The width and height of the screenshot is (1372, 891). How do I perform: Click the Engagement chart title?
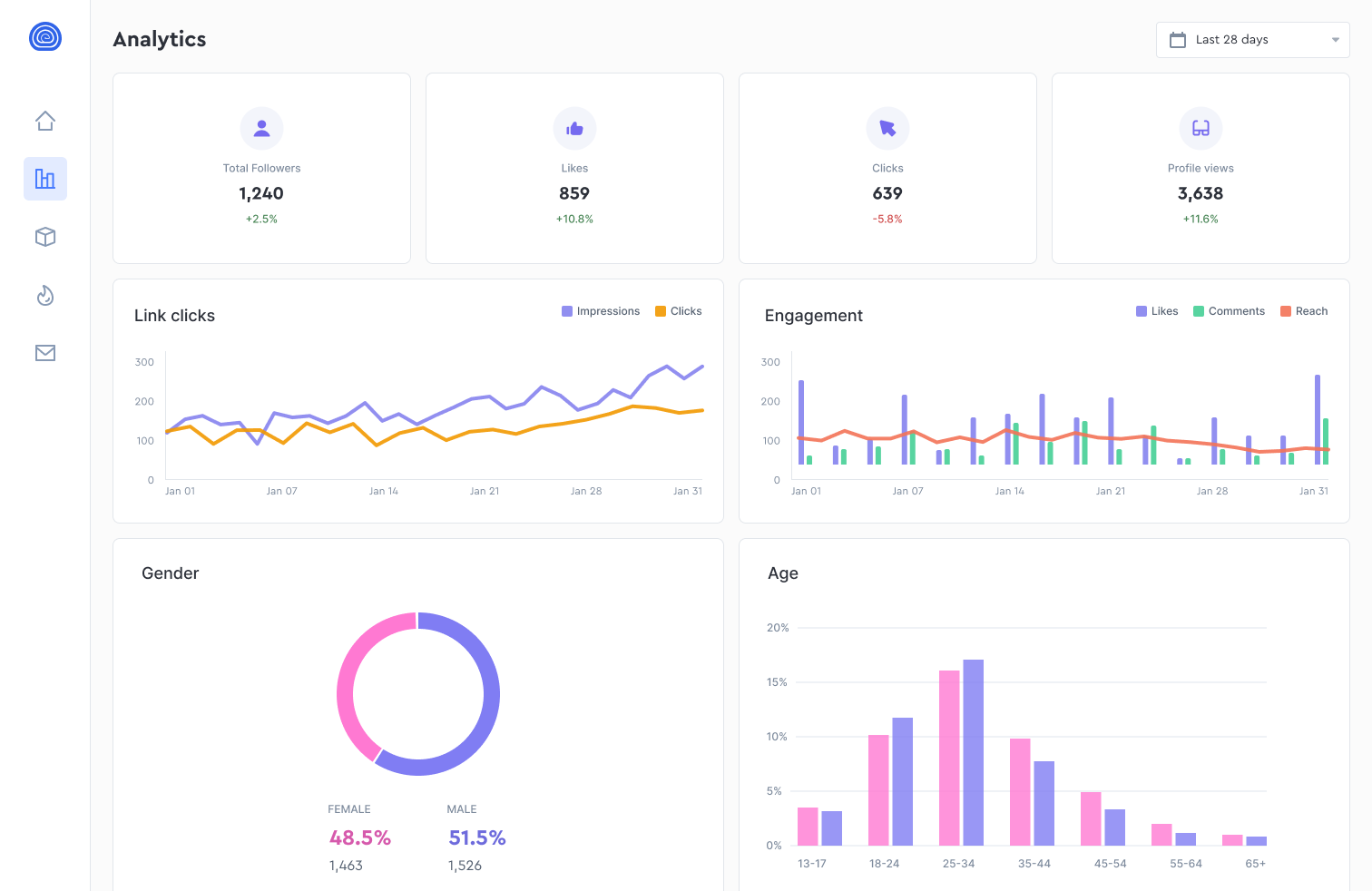tap(814, 315)
